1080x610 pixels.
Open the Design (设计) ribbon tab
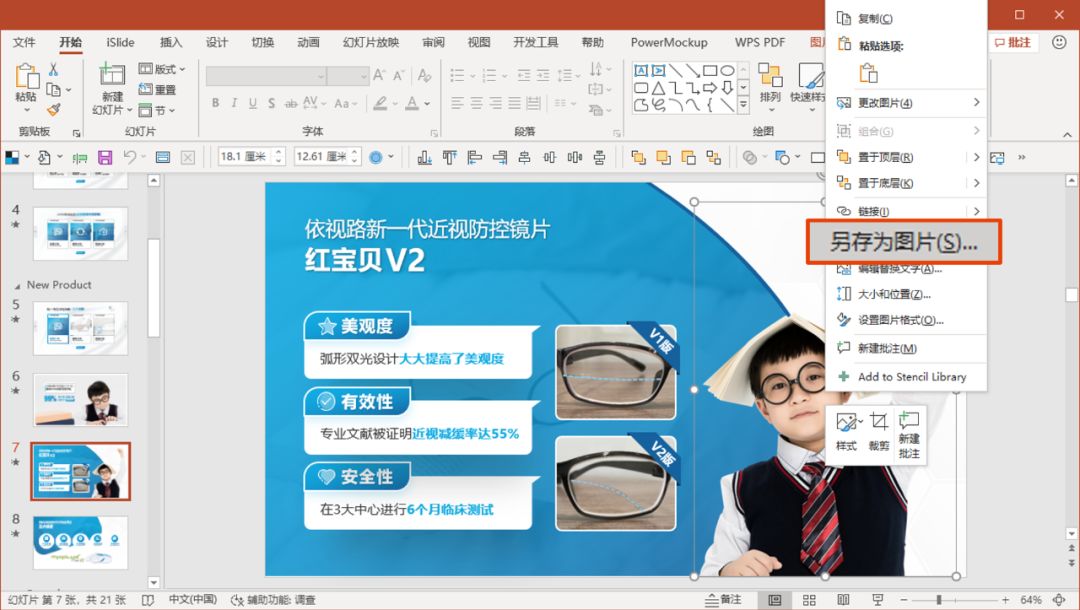pyautogui.click(x=216, y=43)
